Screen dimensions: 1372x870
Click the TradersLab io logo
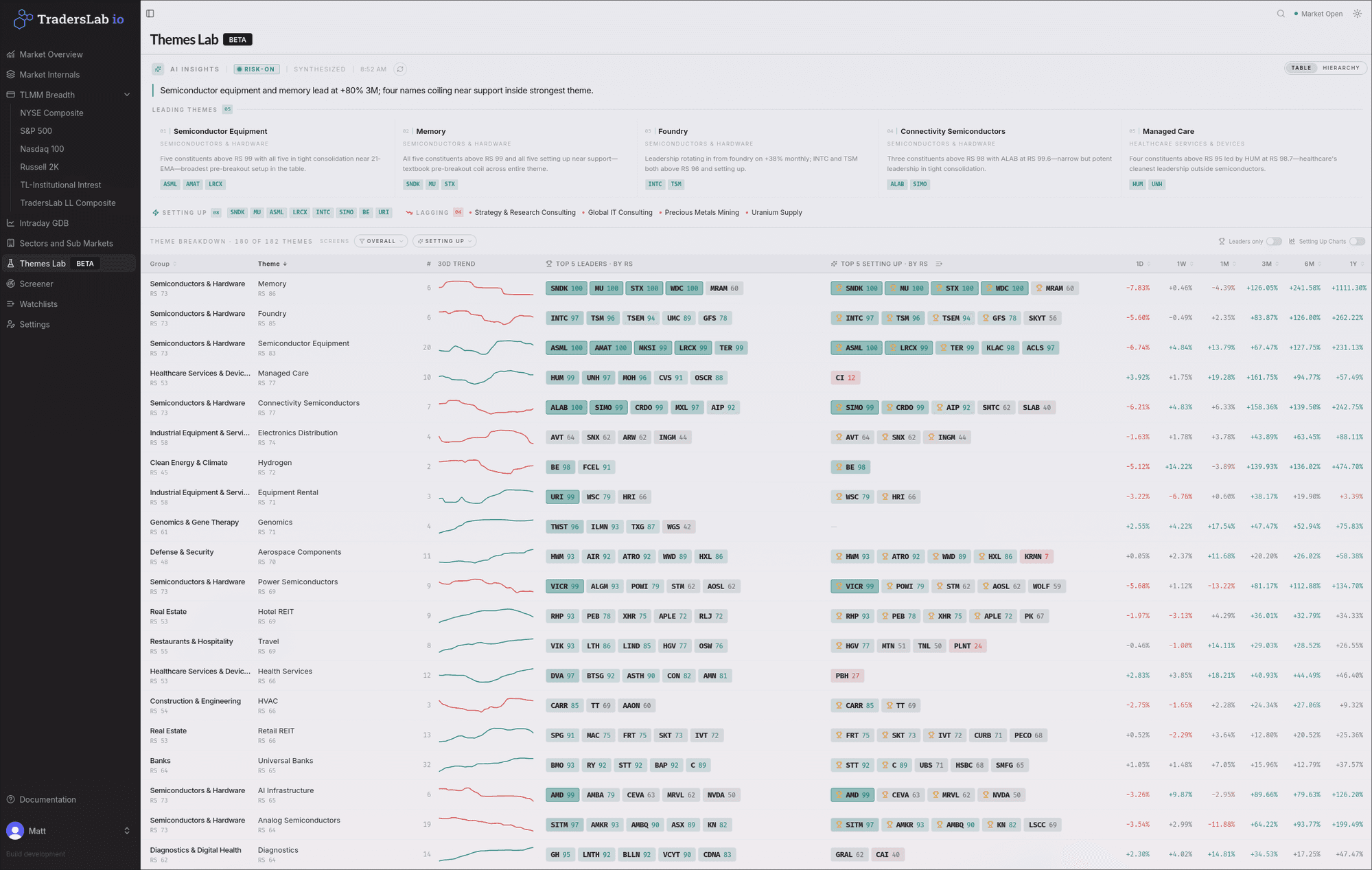point(69,19)
